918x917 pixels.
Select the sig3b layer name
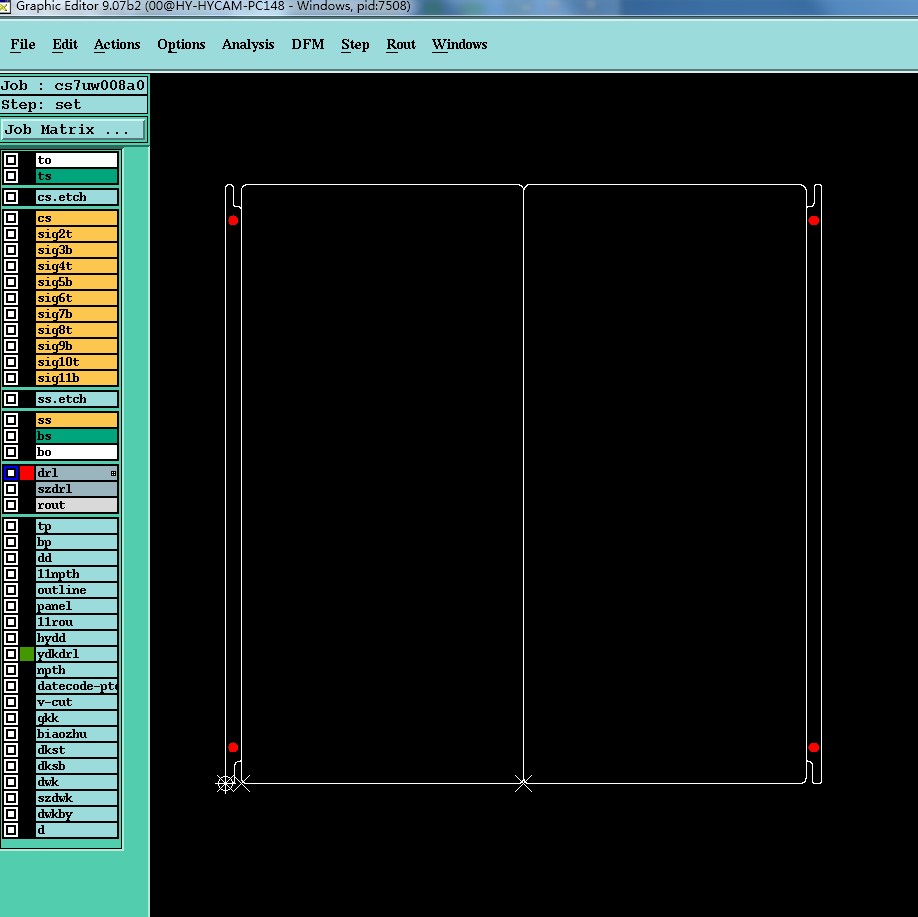[77, 250]
